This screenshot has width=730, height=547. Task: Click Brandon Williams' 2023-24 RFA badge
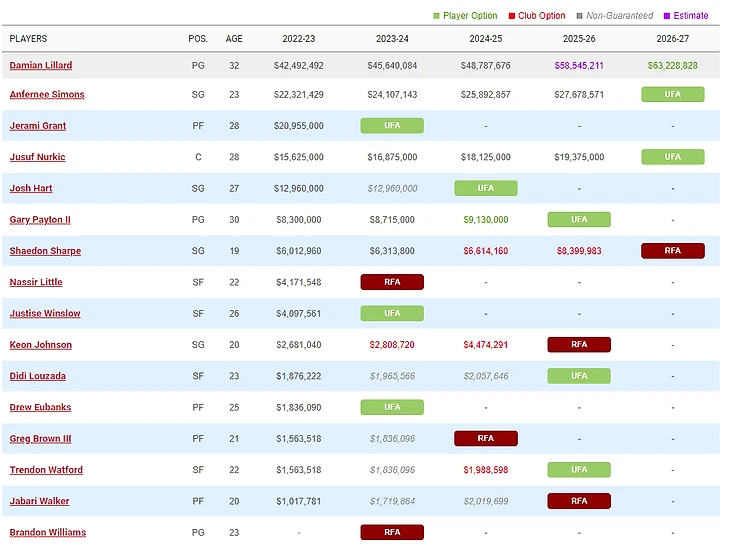coord(392,532)
